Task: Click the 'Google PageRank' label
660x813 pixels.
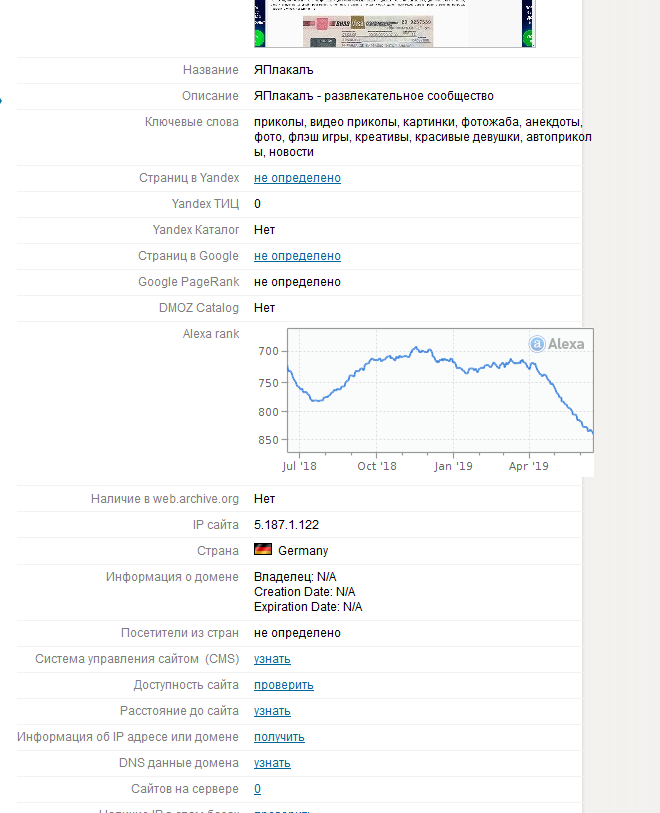Action: tap(189, 282)
